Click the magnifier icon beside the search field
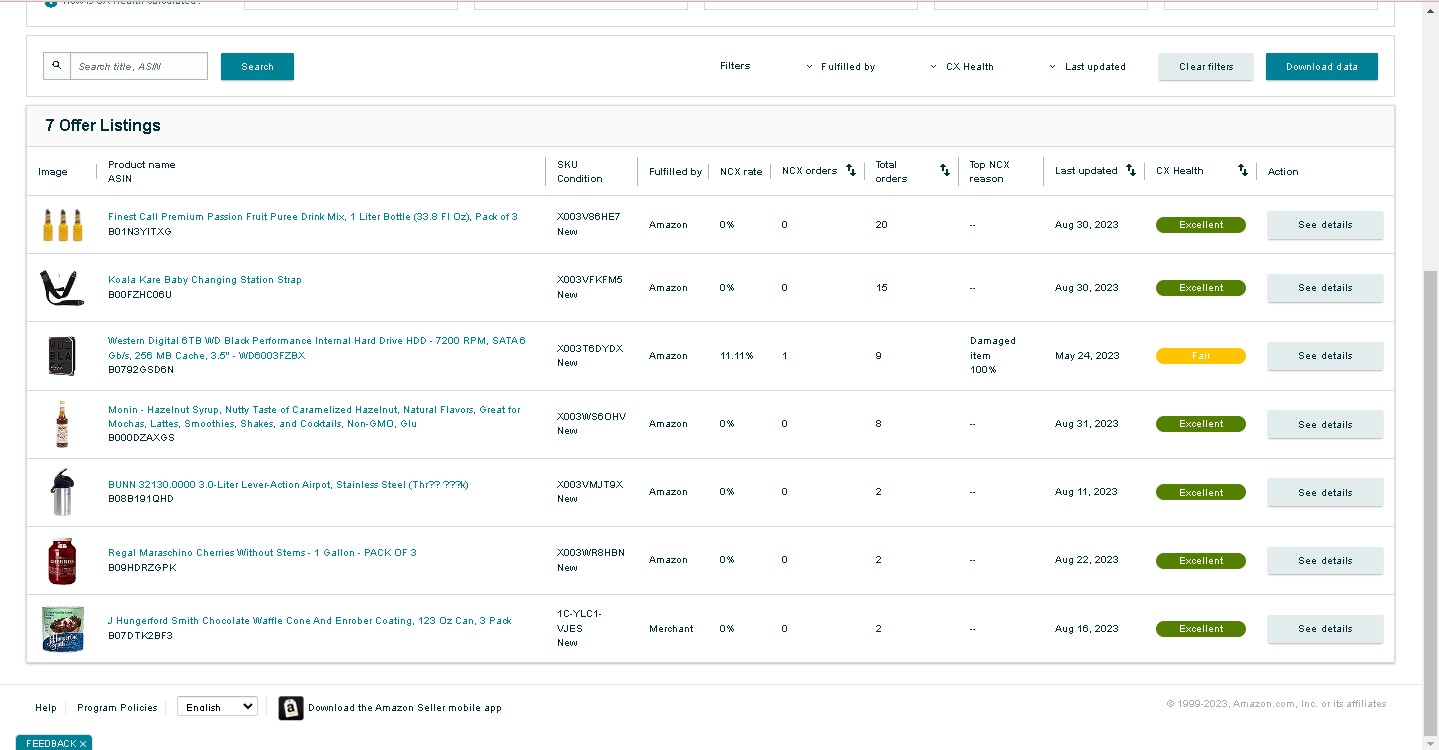 [x=57, y=66]
